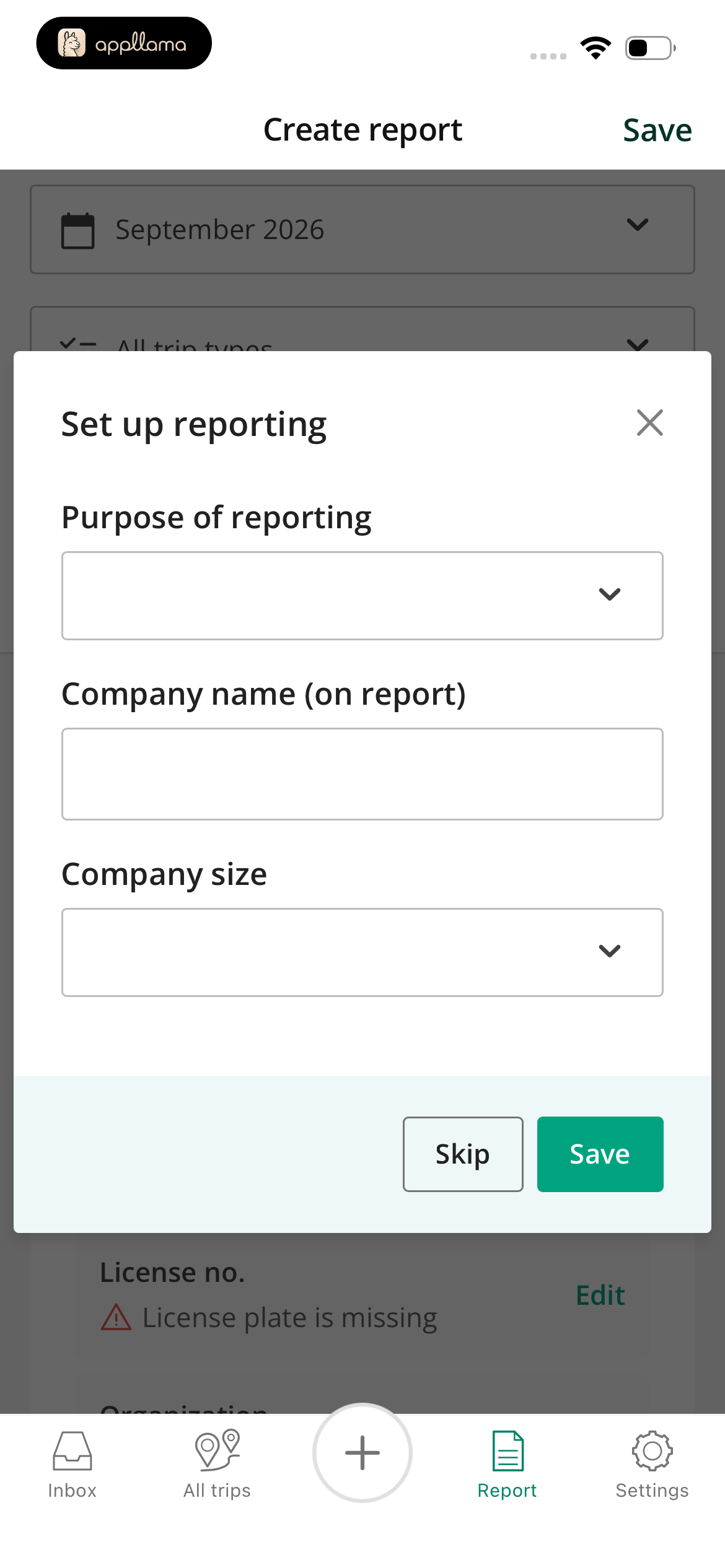Tap the Skip button

point(463,1154)
